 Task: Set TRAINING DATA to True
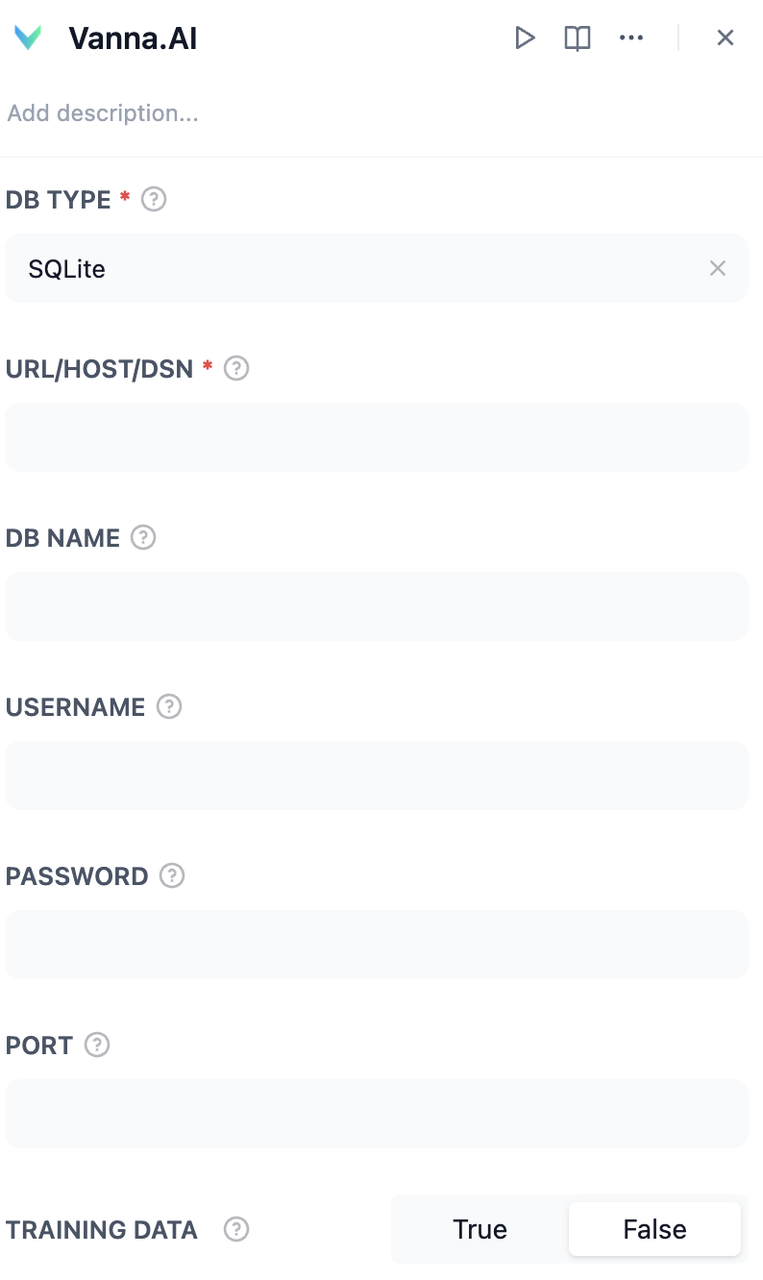[x=480, y=1229]
